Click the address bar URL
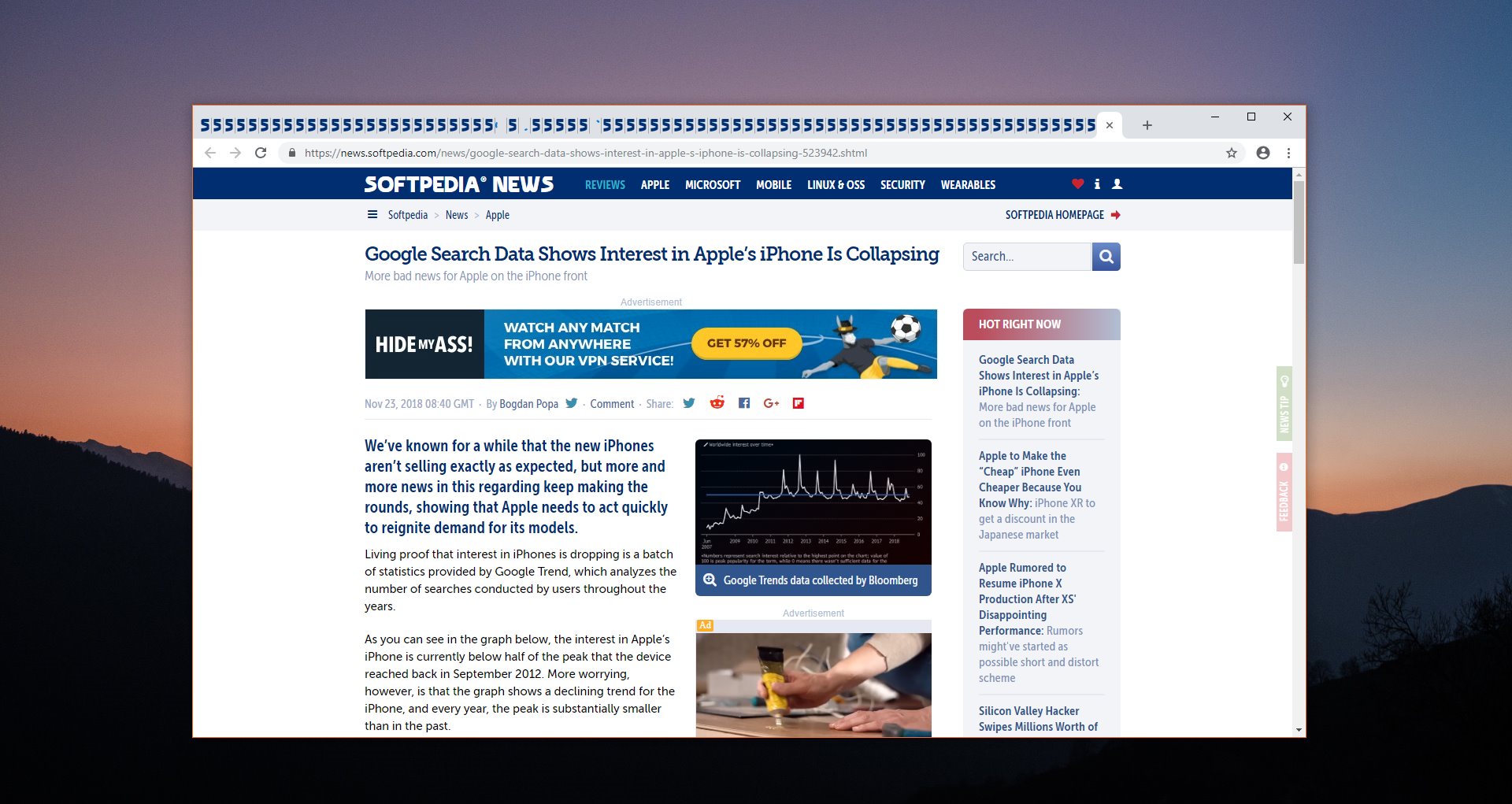Screen dimensions: 1512x804 pos(586,153)
